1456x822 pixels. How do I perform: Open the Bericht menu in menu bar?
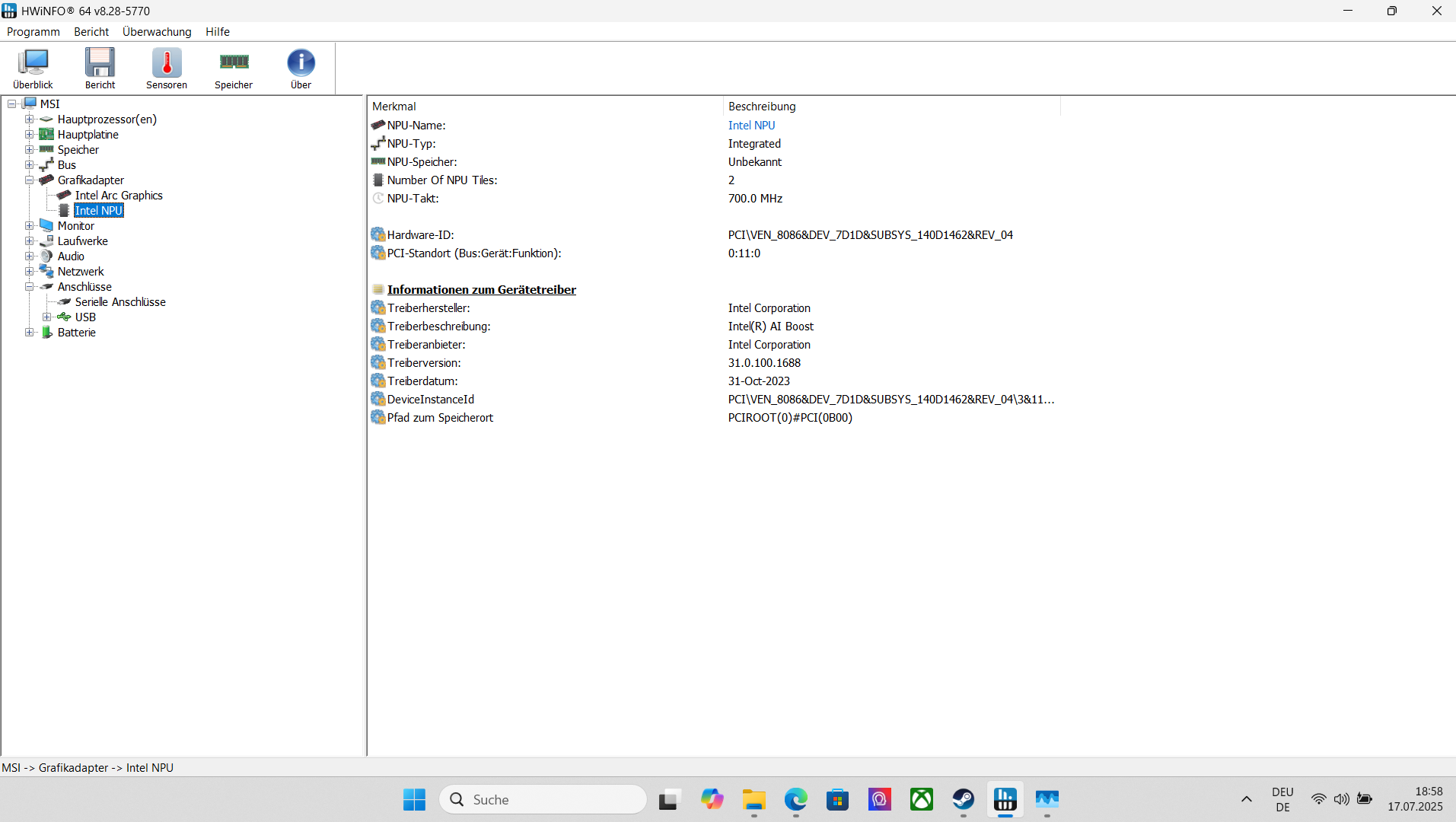pyautogui.click(x=91, y=32)
